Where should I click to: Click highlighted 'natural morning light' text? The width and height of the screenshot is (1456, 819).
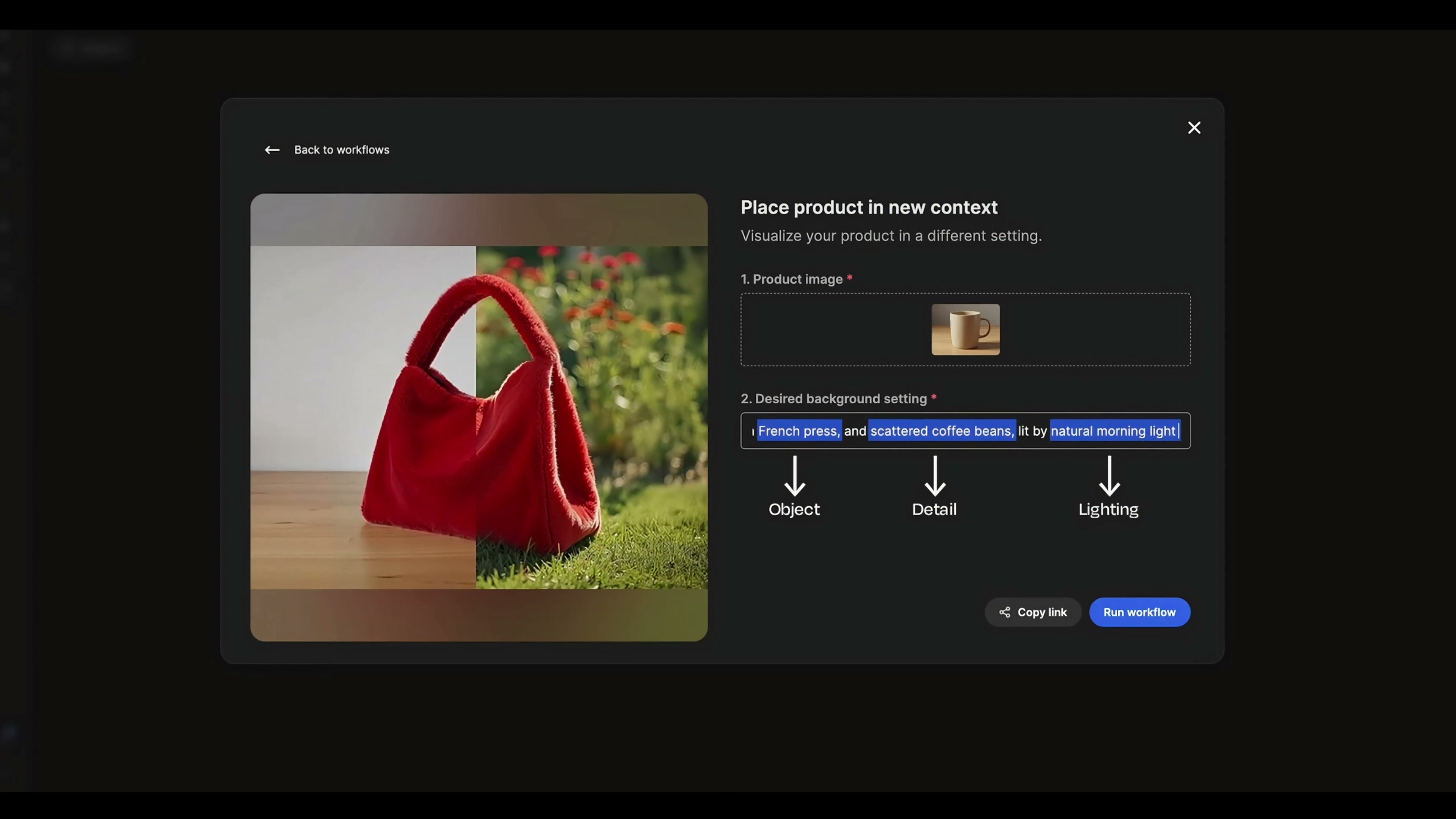1114,431
